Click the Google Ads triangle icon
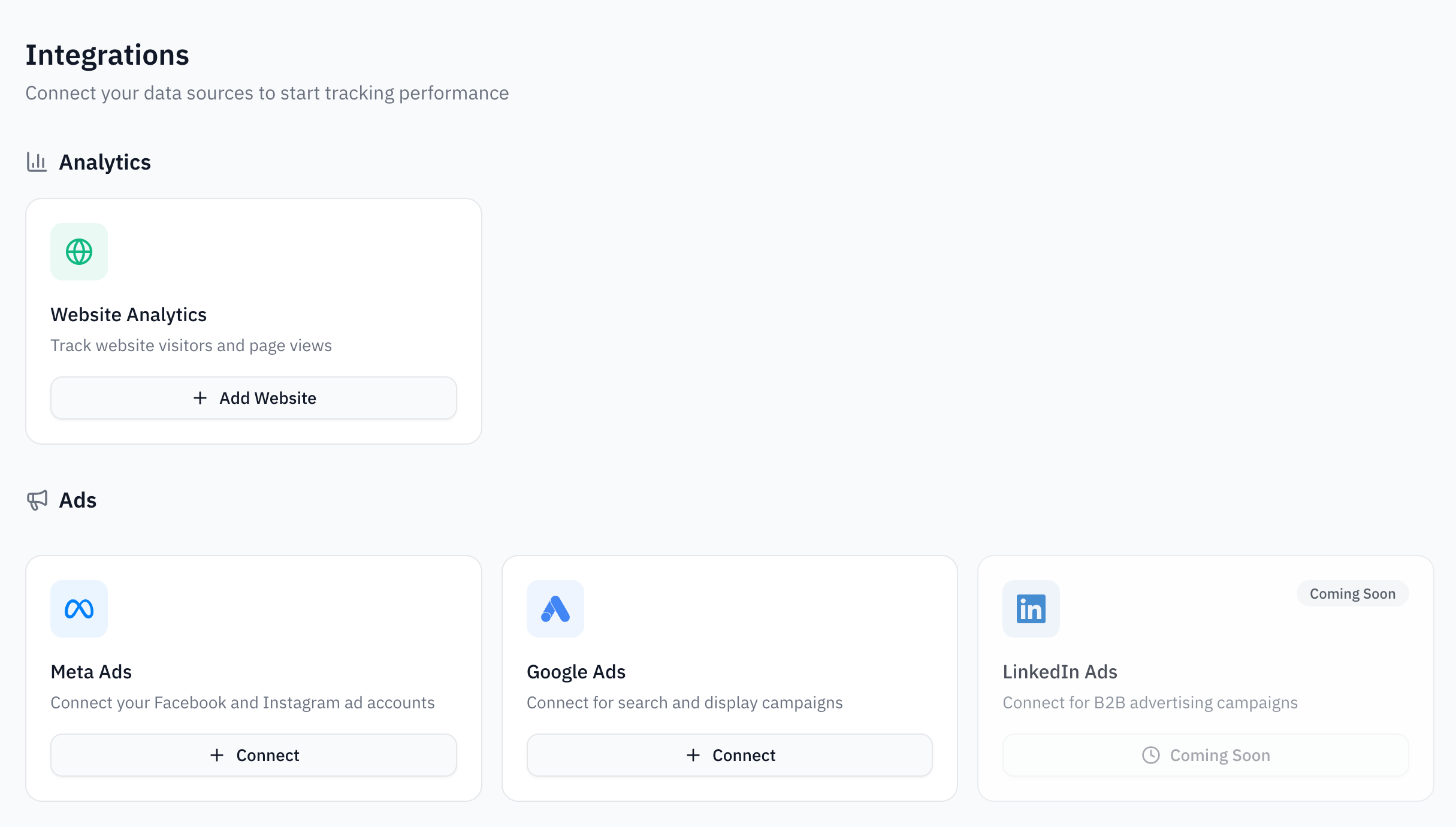Image resolution: width=1456 pixels, height=827 pixels. (x=554, y=608)
